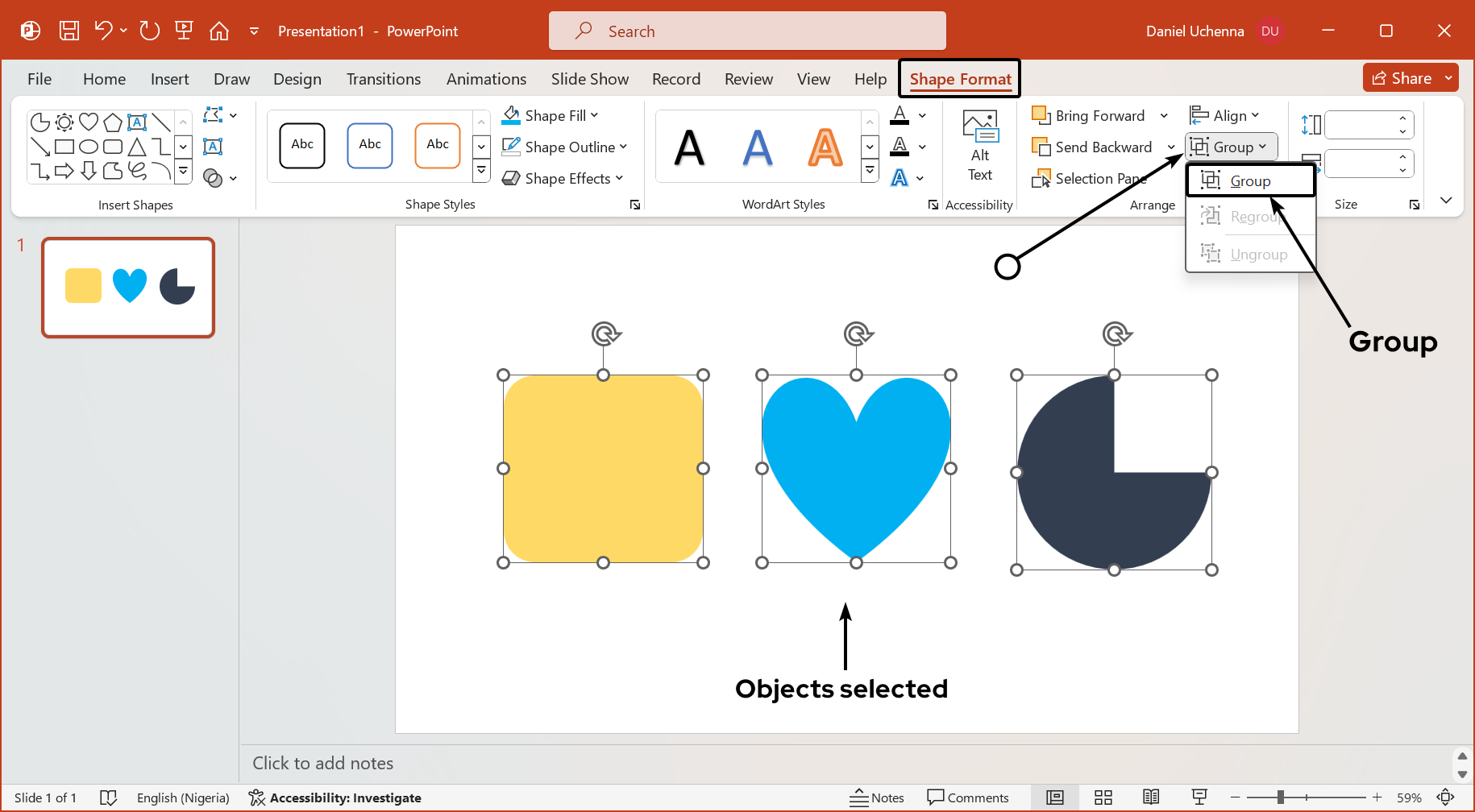Toggle Normal view button in status bar
The image size is (1475, 812).
click(1055, 797)
